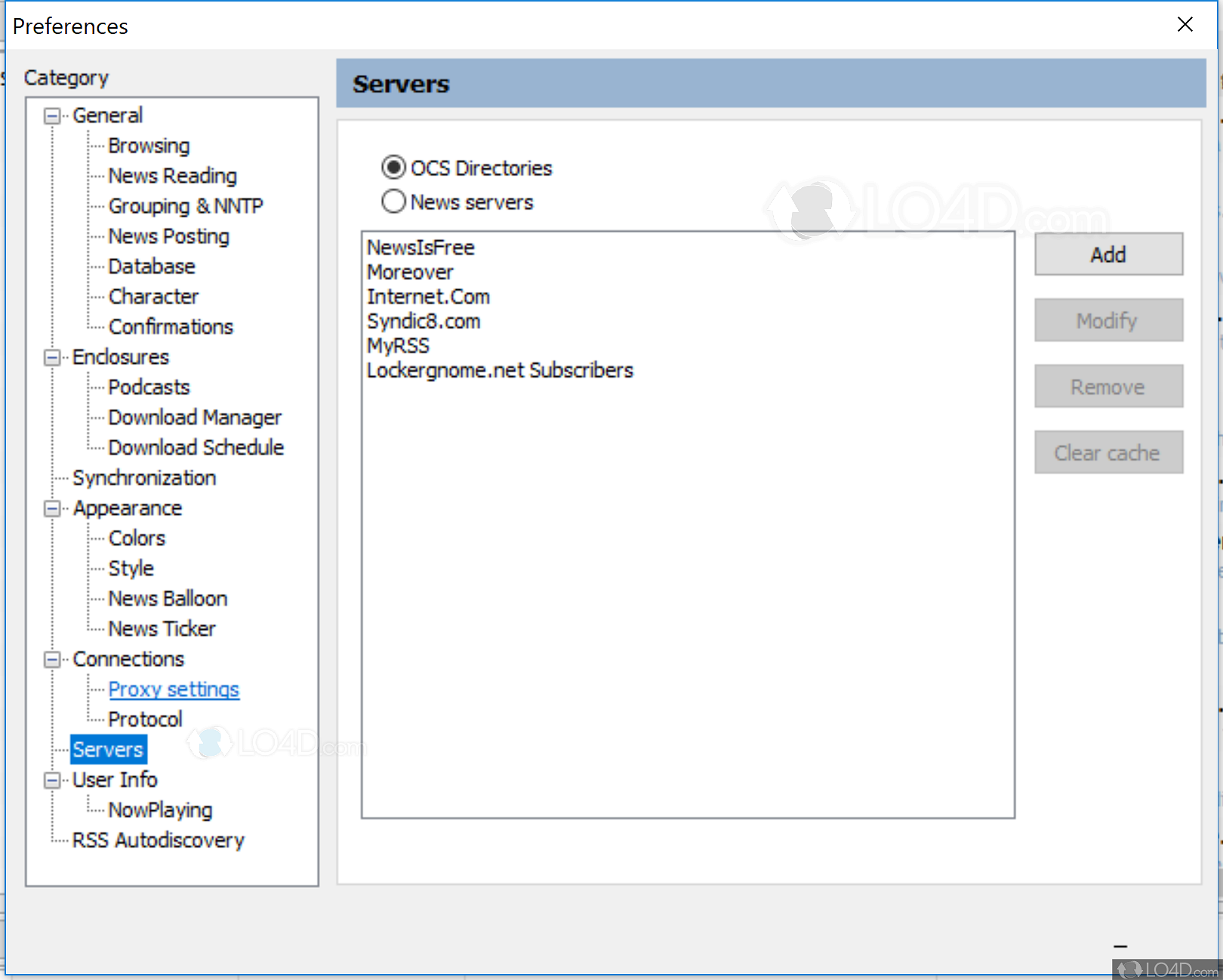The width and height of the screenshot is (1223, 980).
Task: Click the Remove button
Action: pyautogui.click(x=1107, y=387)
